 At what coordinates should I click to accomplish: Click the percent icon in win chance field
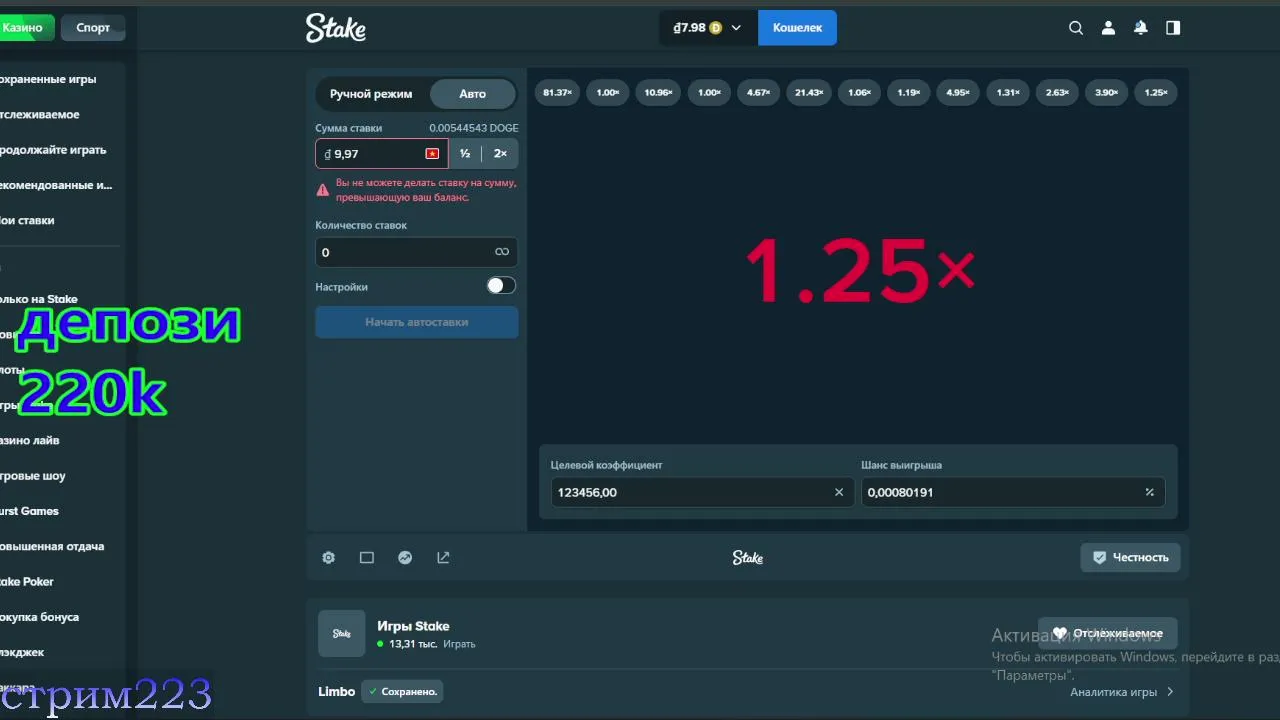tap(1149, 492)
